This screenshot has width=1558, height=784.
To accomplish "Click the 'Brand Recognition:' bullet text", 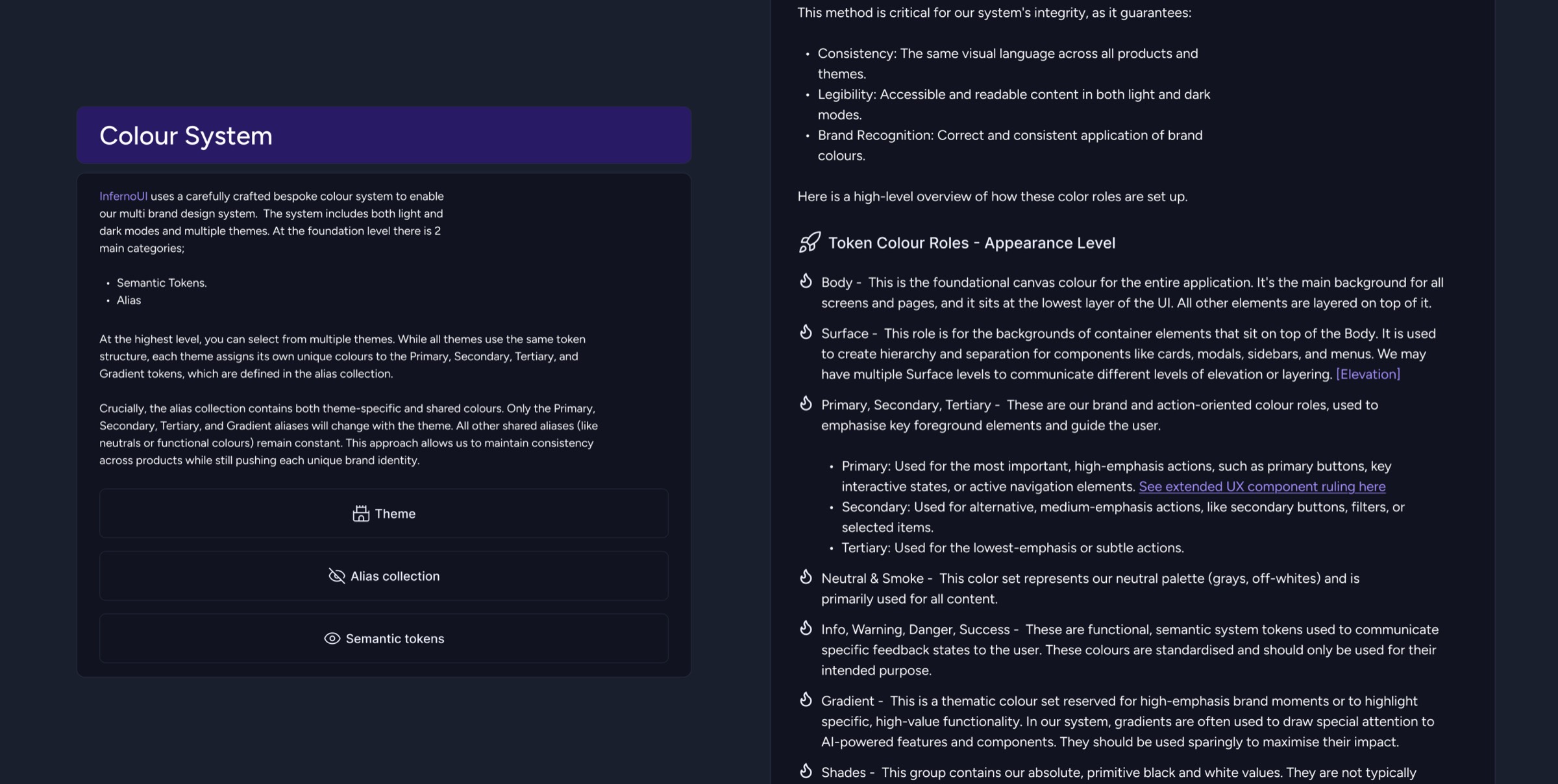I will pos(1010,145).
